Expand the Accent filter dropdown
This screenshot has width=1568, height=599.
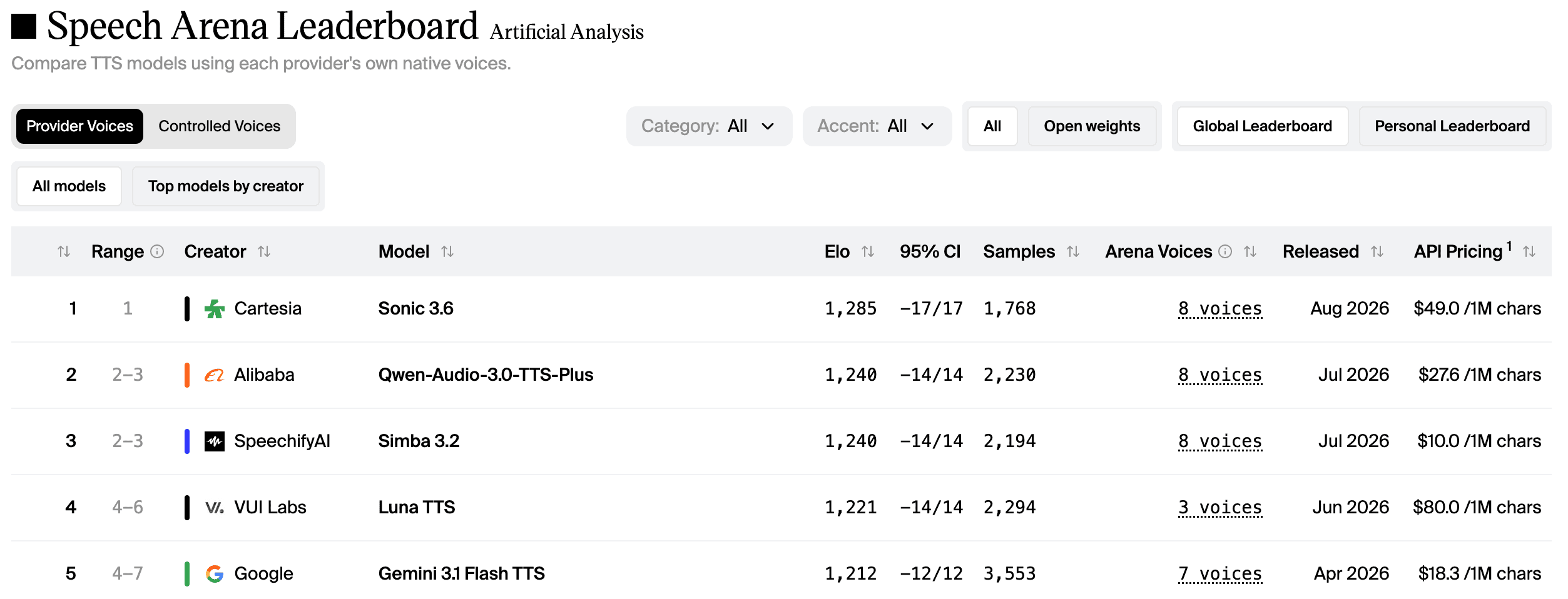[877, 126]
